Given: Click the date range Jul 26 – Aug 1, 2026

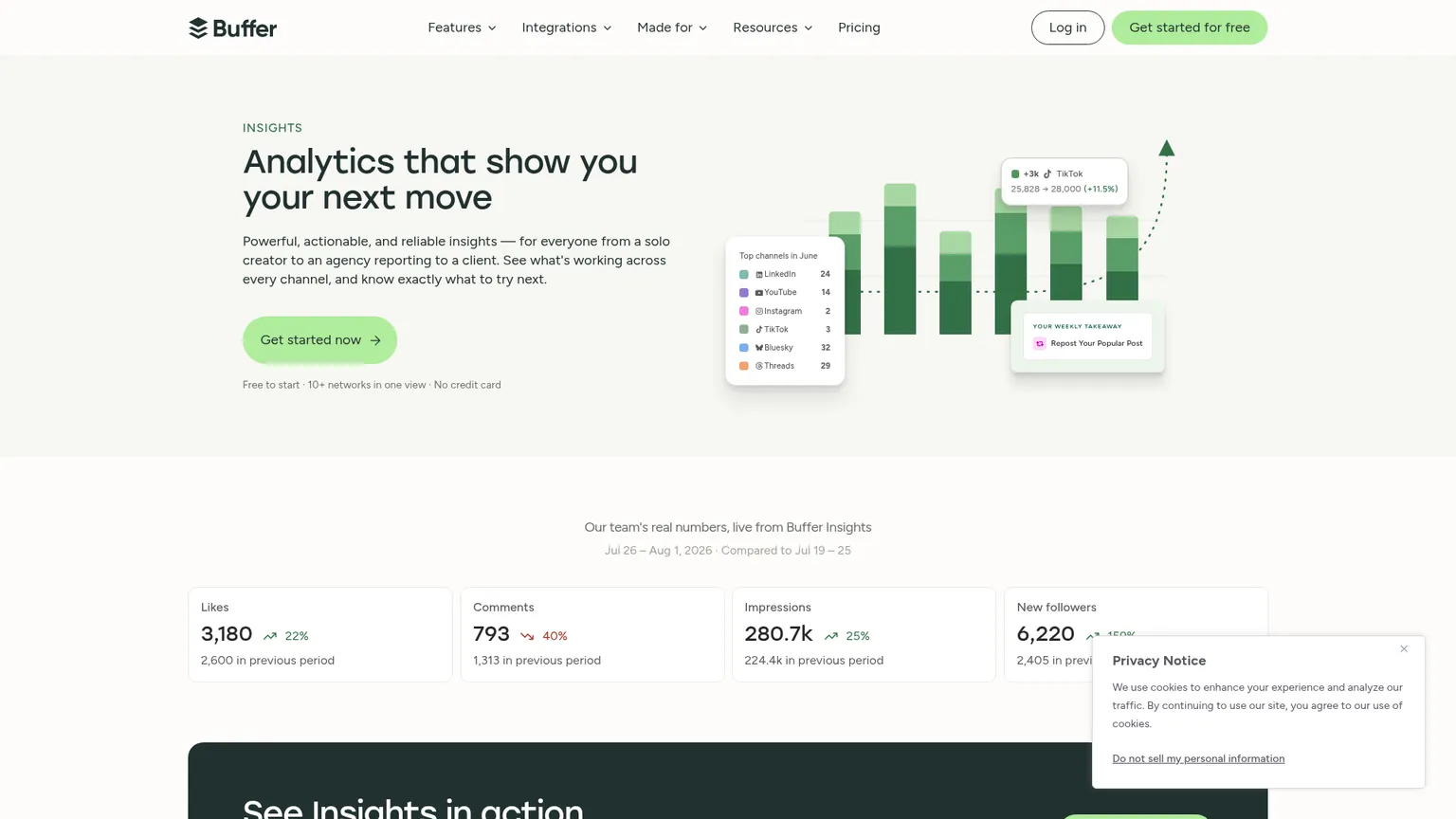Looking at the screenshot, I should pyautogui.click(x=658, y=551).
